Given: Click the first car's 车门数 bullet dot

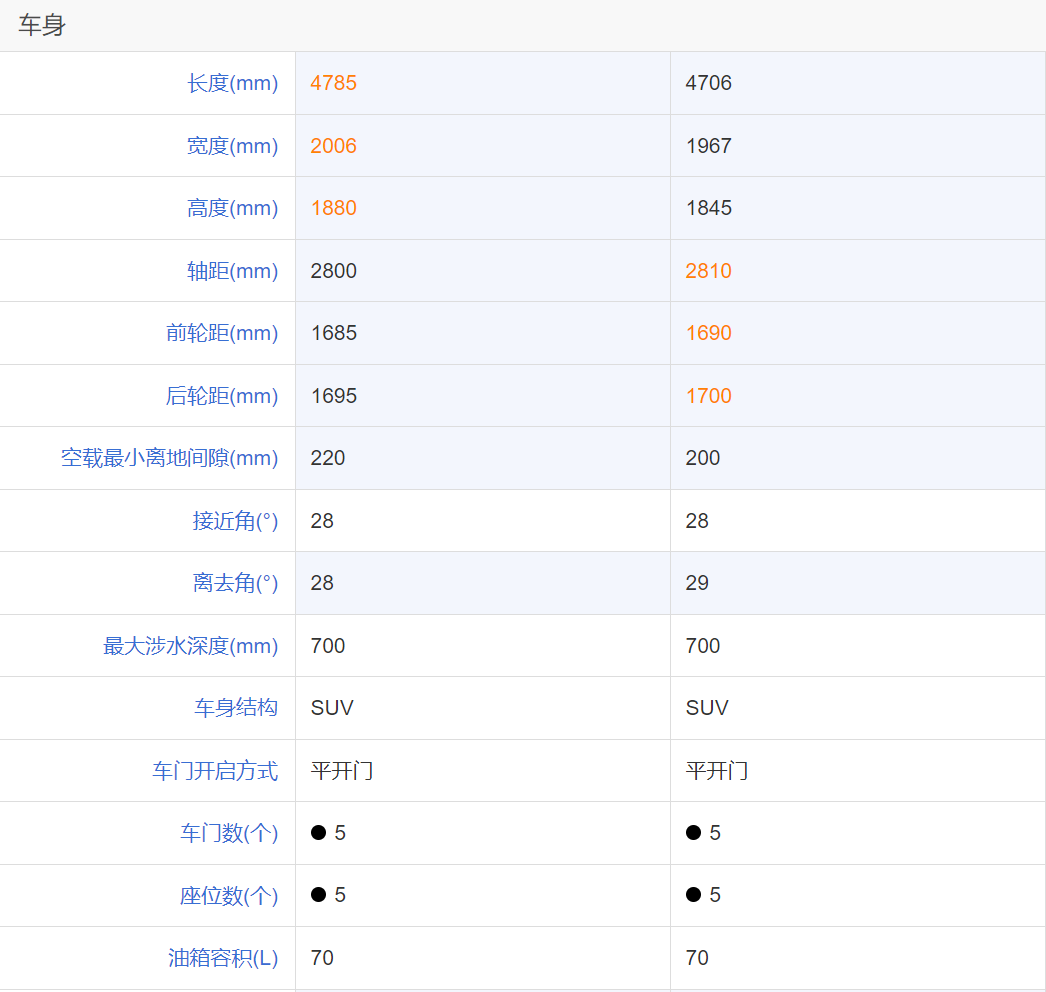Looking at the screenshot, I should [x=318, y=833].
